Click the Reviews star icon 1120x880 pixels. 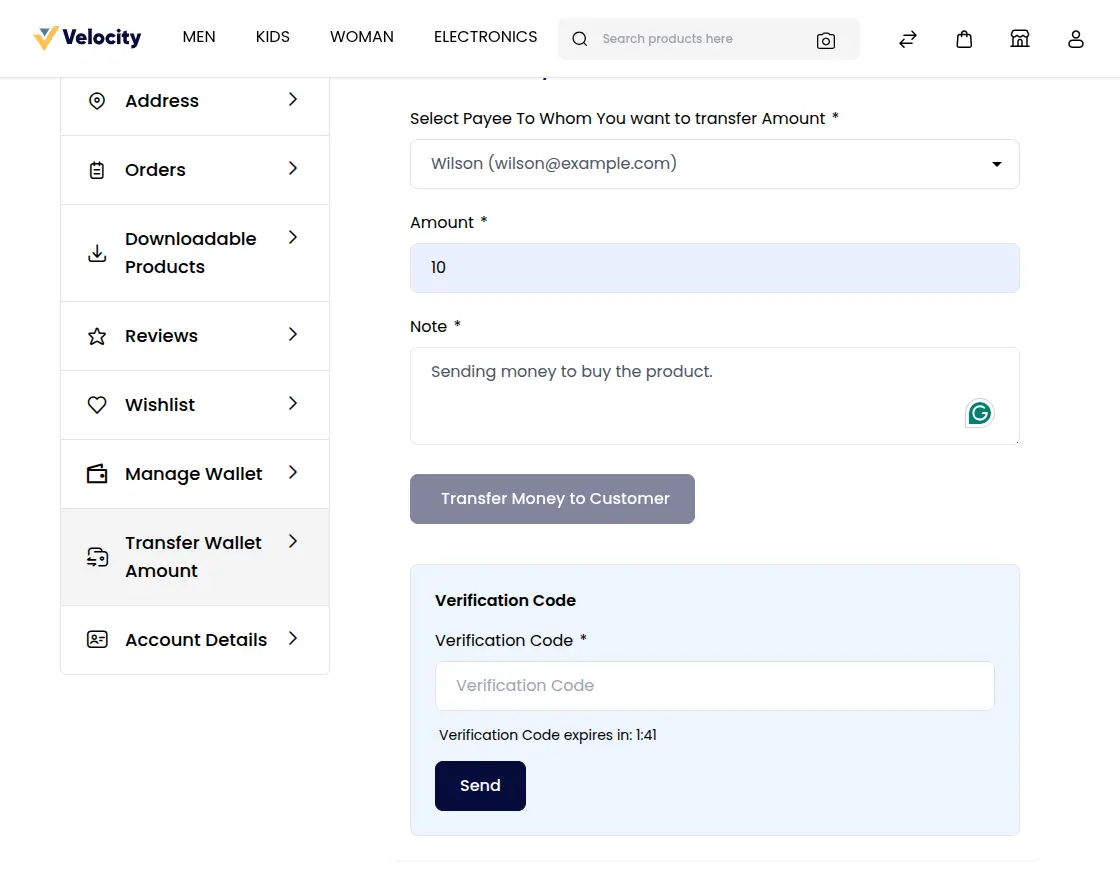96,336
